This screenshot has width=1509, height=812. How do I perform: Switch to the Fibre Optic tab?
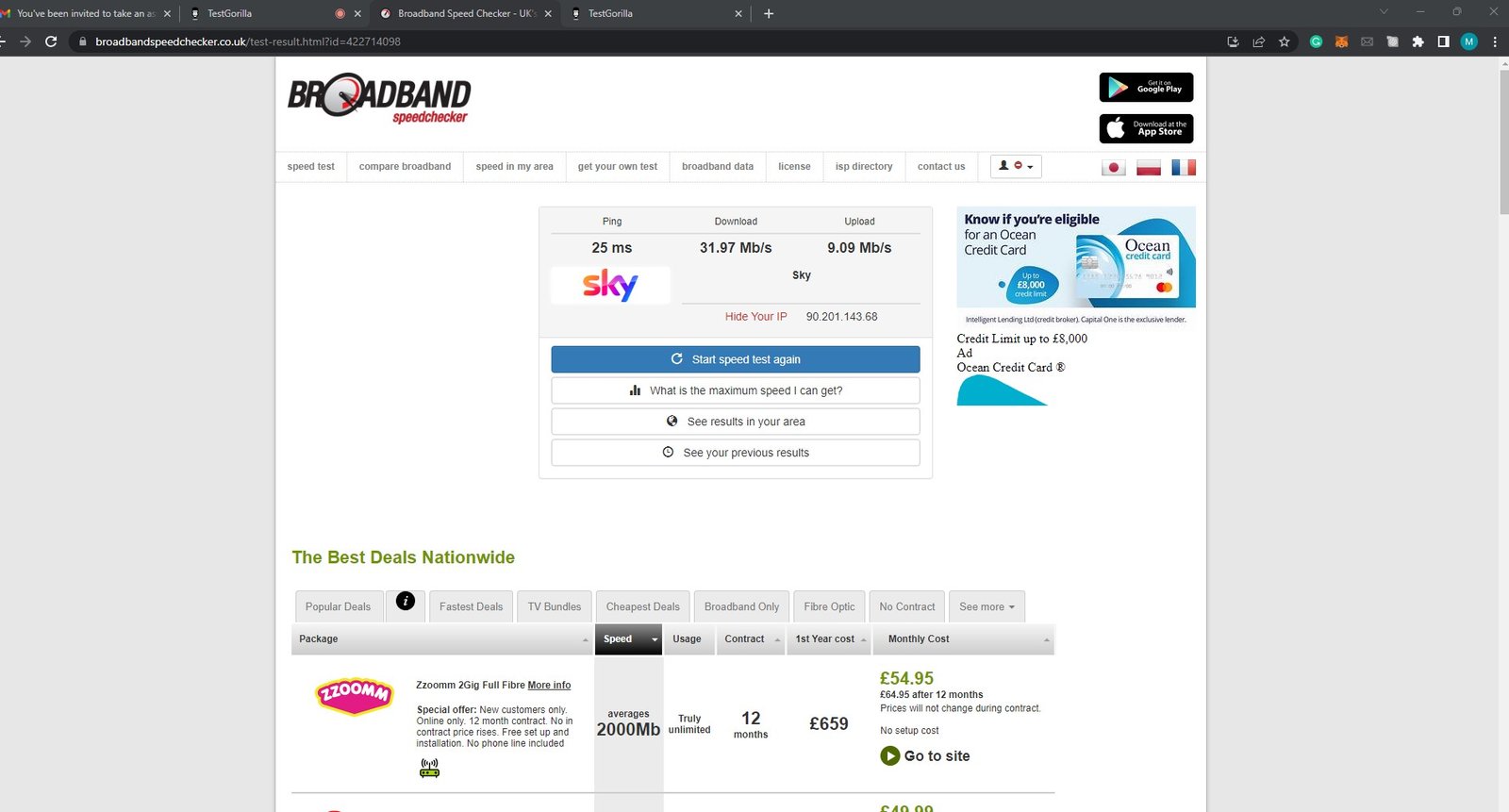click(830, 606)
